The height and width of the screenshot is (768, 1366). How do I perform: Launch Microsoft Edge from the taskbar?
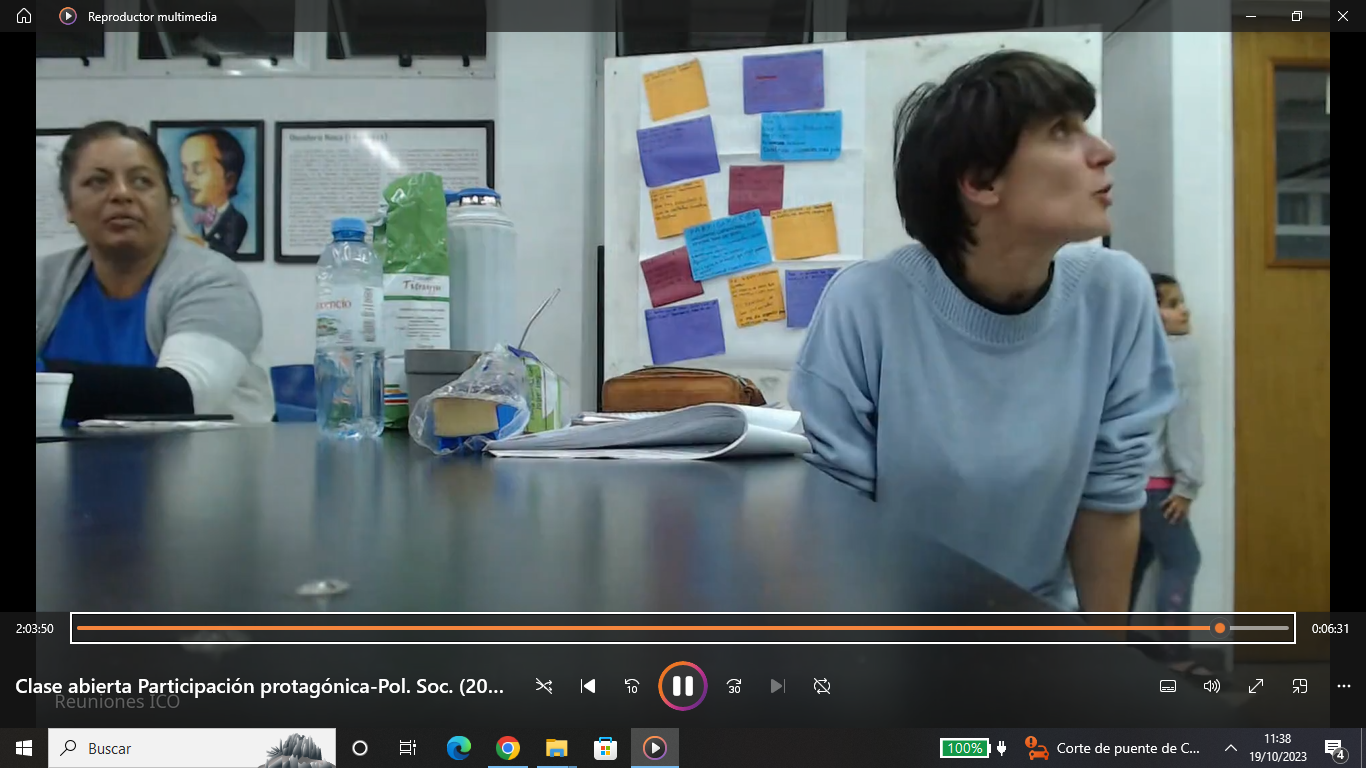(459, 748)
